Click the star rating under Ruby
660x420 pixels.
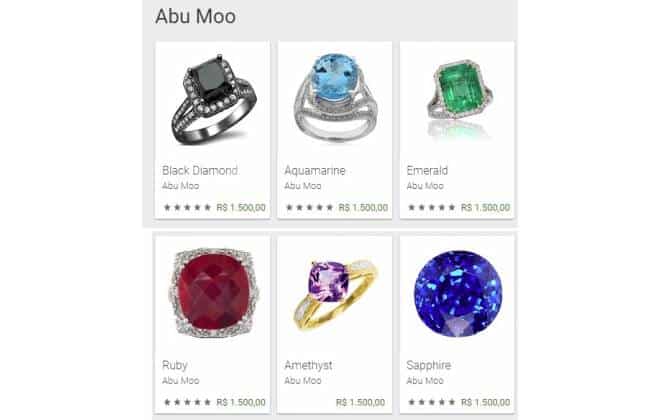187,402
